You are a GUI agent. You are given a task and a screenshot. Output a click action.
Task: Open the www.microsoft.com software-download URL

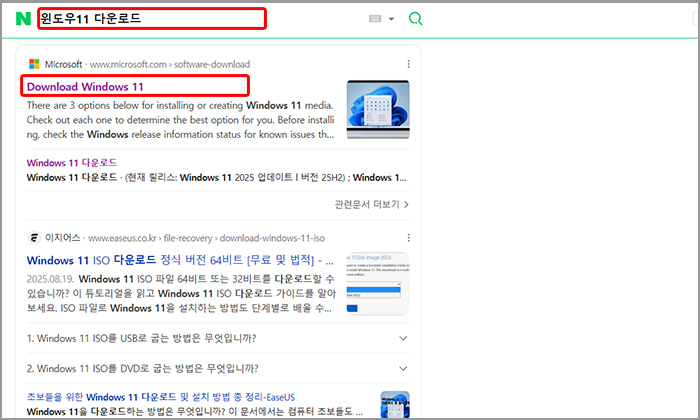[x=170, y=64]
